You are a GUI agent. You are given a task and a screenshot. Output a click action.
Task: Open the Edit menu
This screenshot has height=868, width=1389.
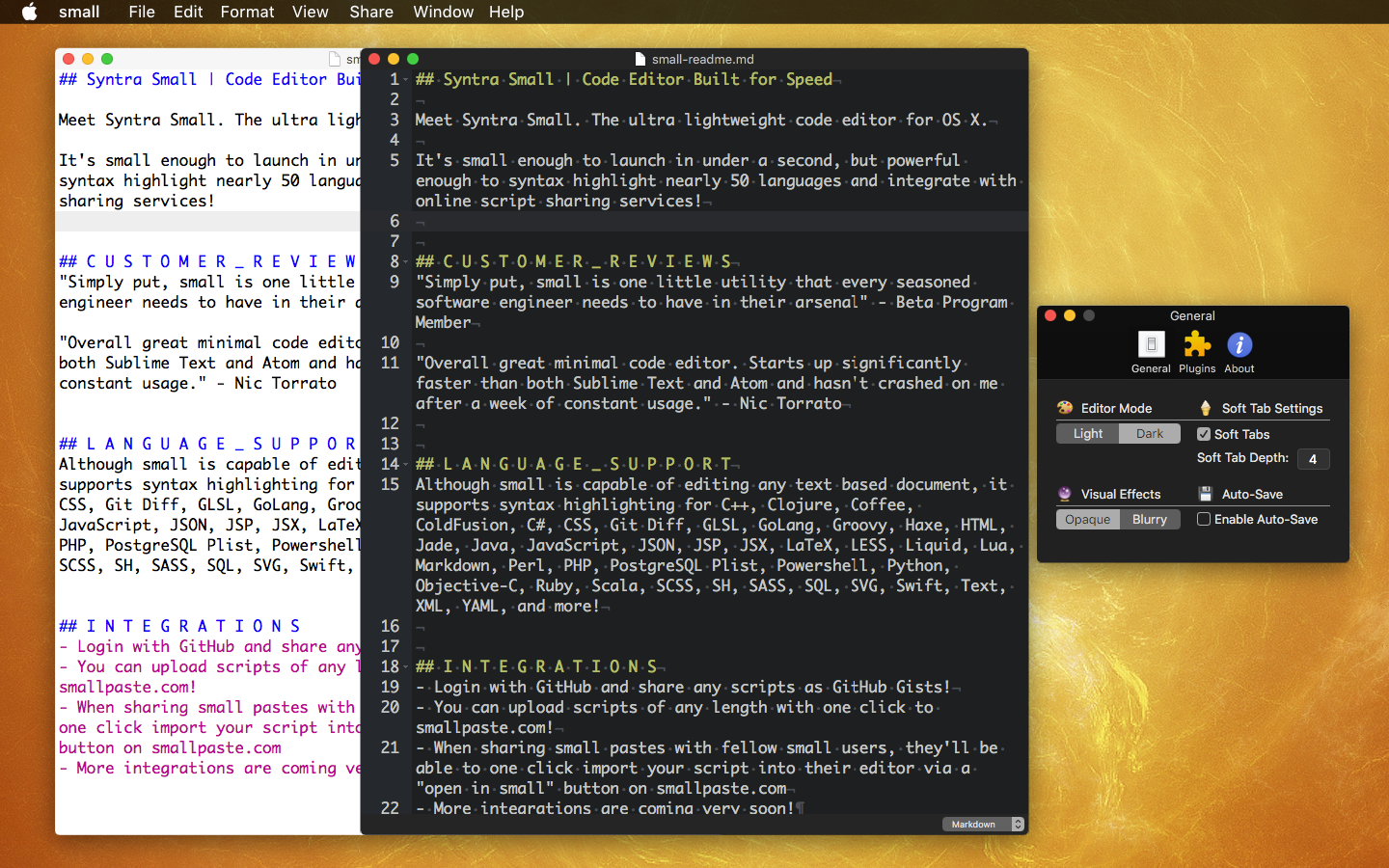188,12
